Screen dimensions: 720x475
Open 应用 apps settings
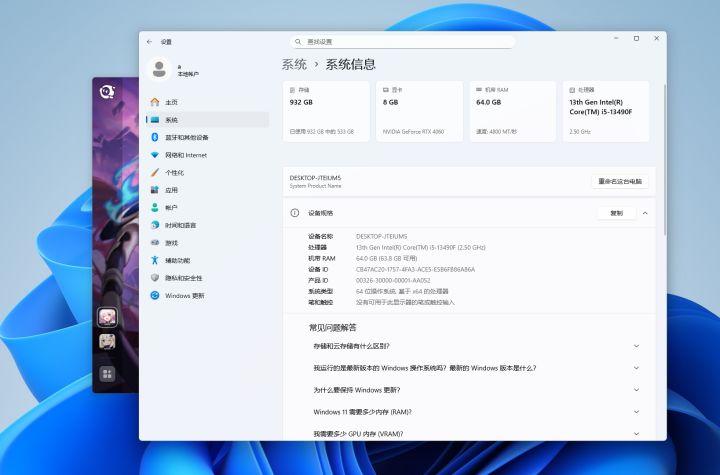(208, 190)
